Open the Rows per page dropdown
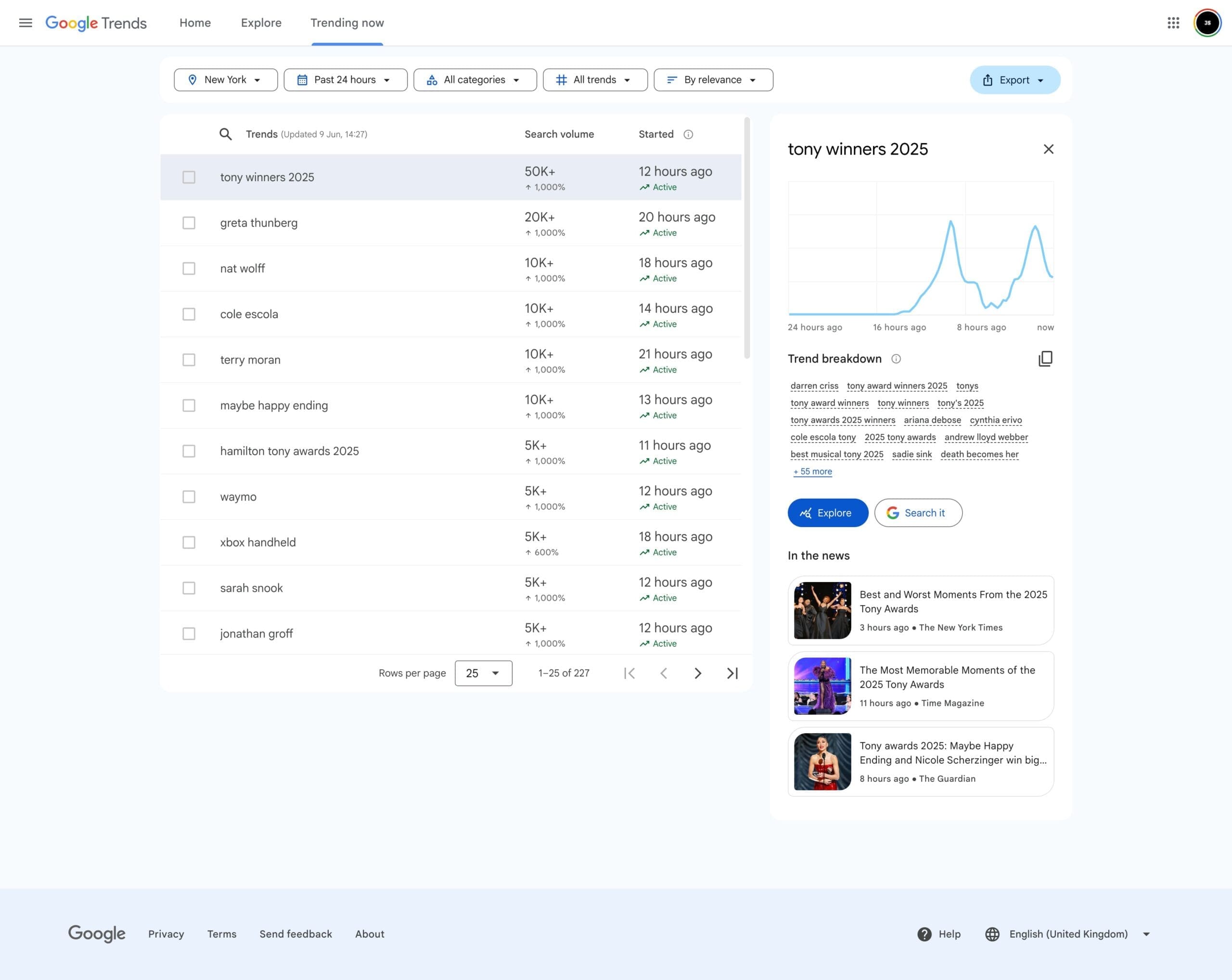Screen dimensions: 1232x980 click(483, 673)
